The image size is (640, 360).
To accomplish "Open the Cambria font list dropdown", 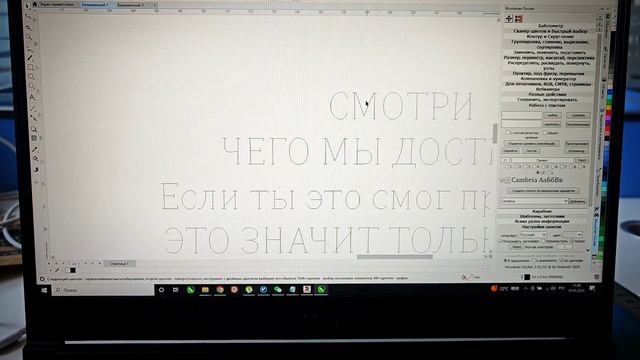I will [x=565, y=201].
